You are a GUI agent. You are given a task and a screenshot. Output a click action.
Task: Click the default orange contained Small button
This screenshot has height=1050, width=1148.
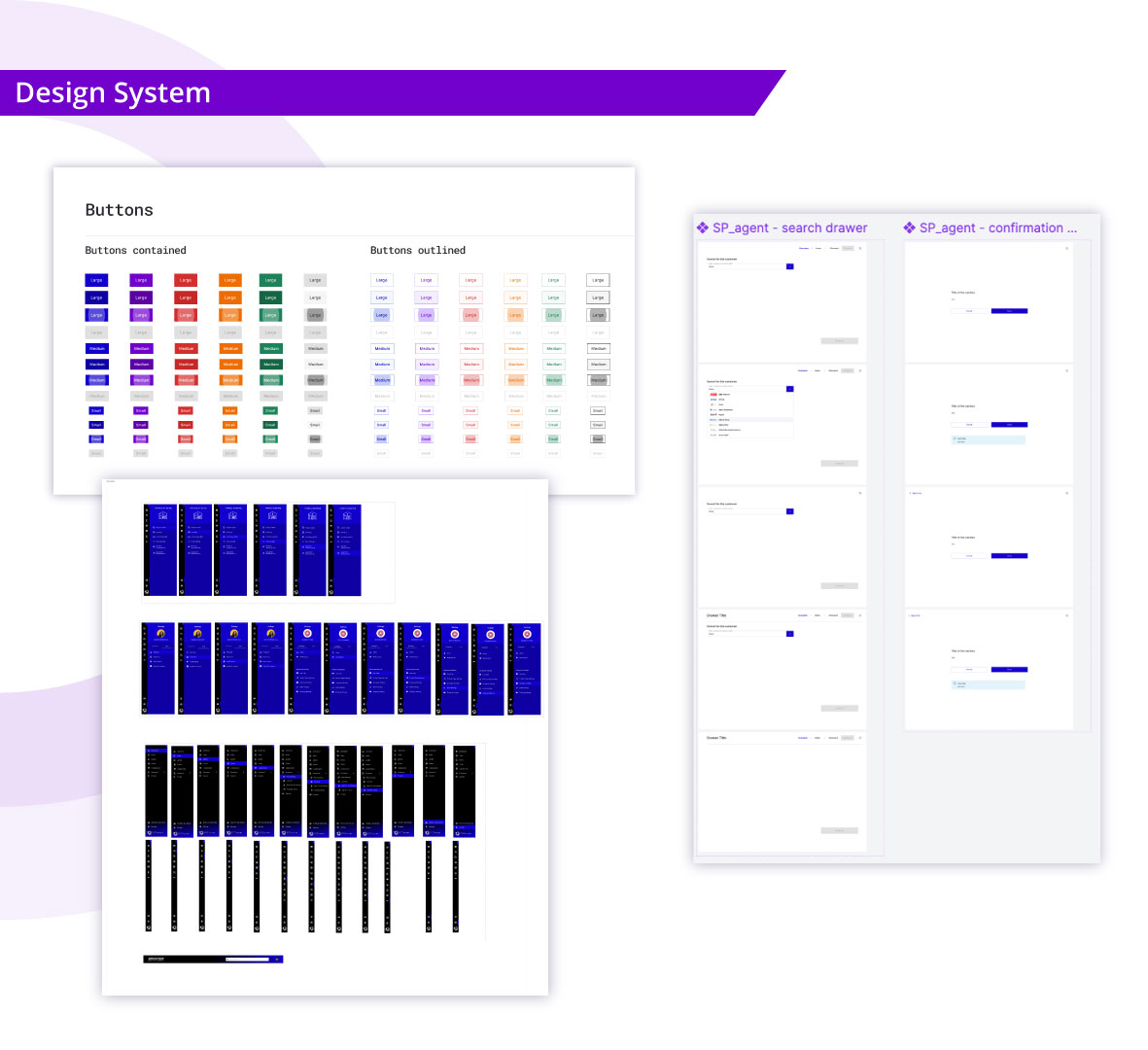coord(230,411)
